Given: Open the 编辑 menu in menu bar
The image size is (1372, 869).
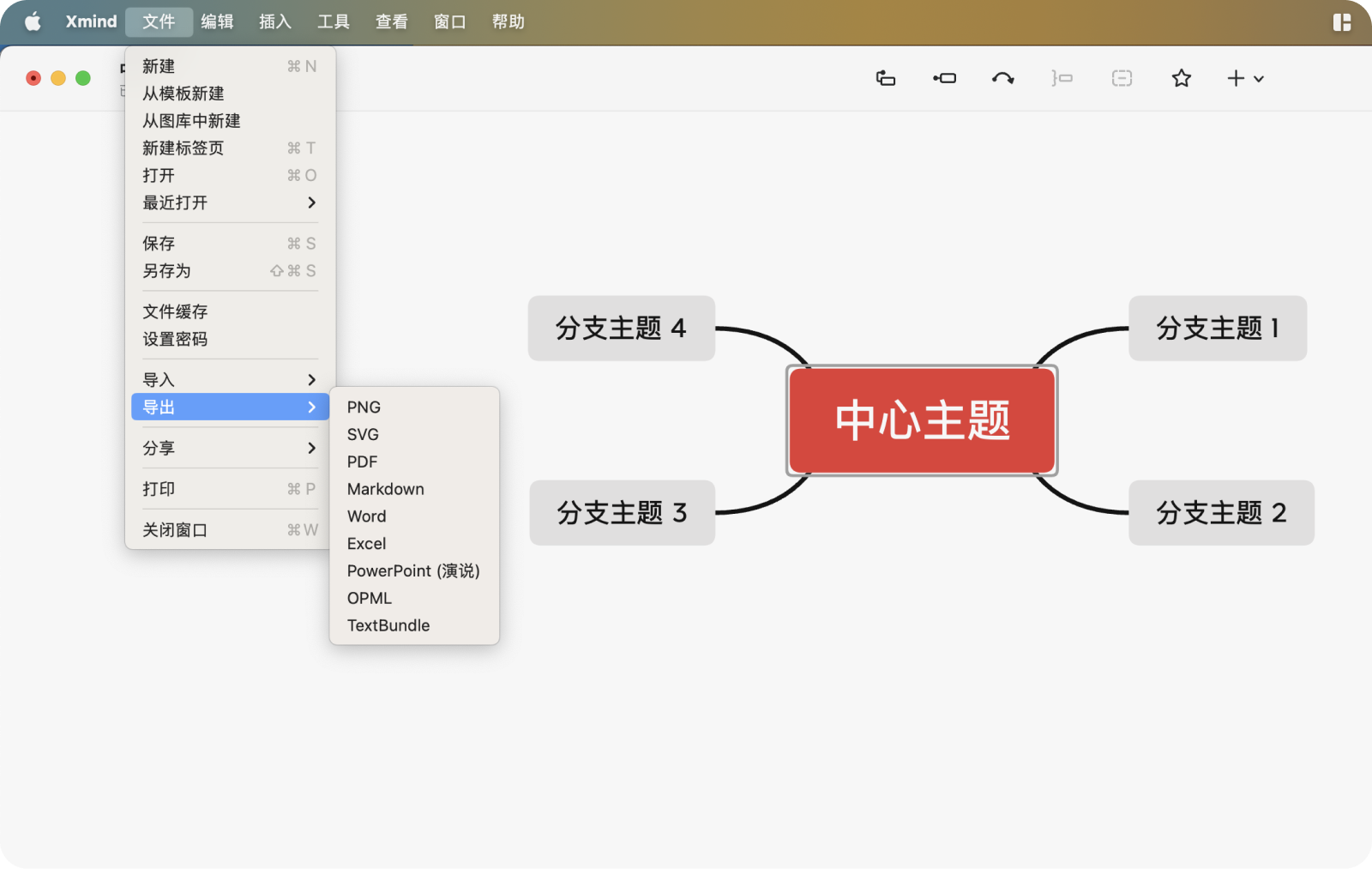Looking at the screenshot, I should pyautogui.click(x=217, y=22).
